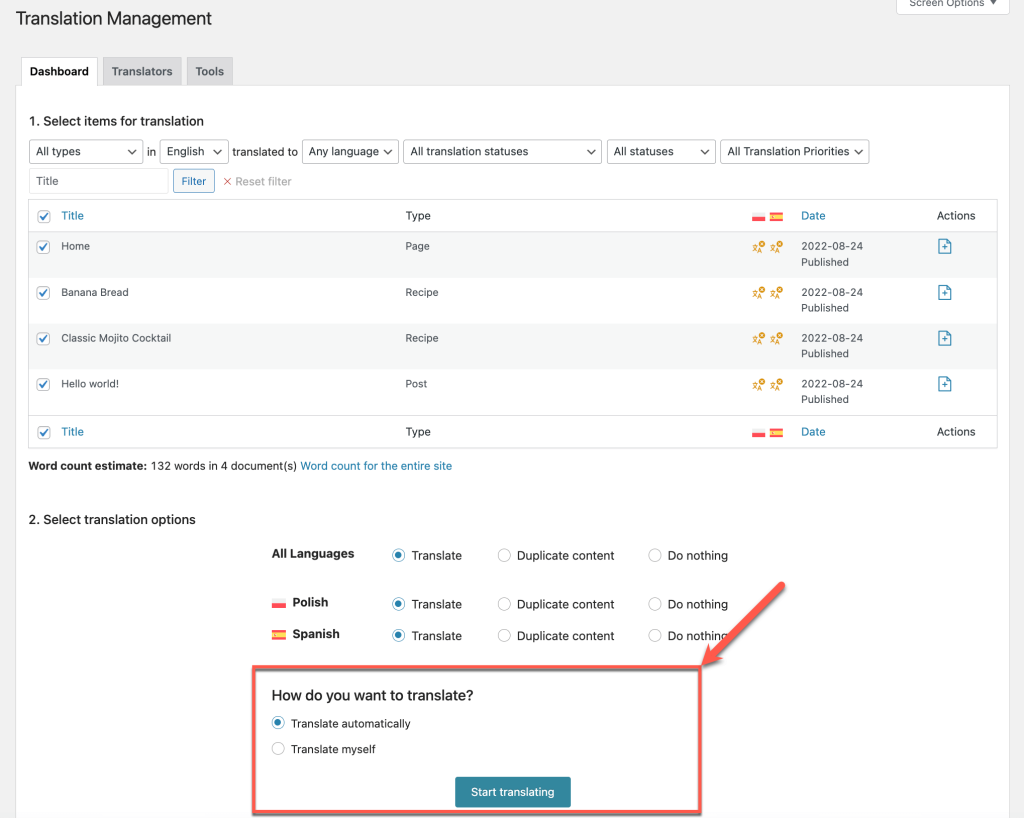The image size is (1024, 818).
Task: Click the Polish translation status icon for Home
Action: coord(757,246)
